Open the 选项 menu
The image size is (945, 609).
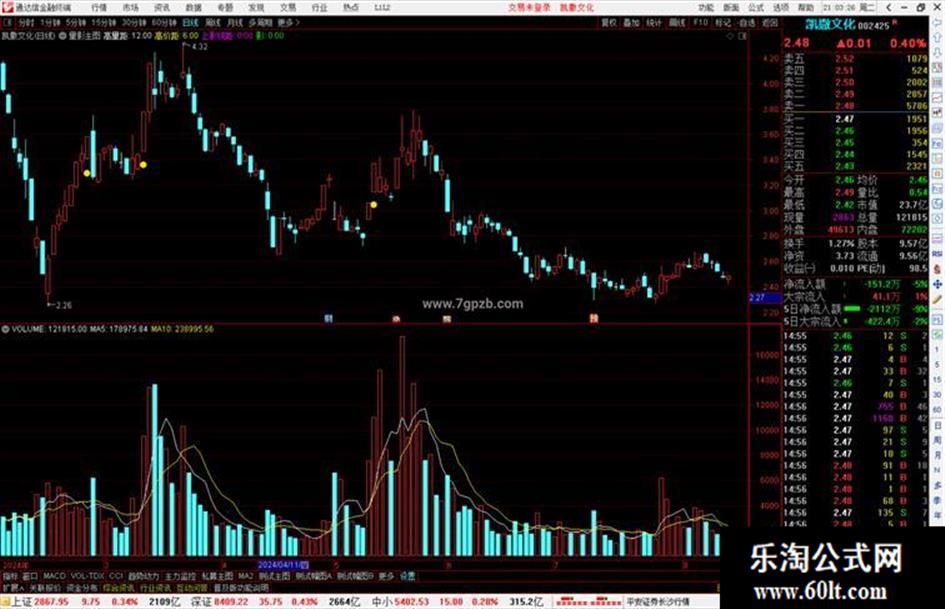780,8
